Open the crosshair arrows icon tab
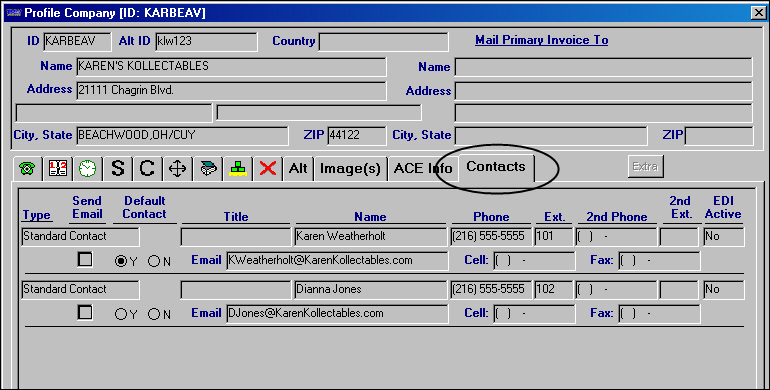This screenshot has width=770, height=390. 177,168
